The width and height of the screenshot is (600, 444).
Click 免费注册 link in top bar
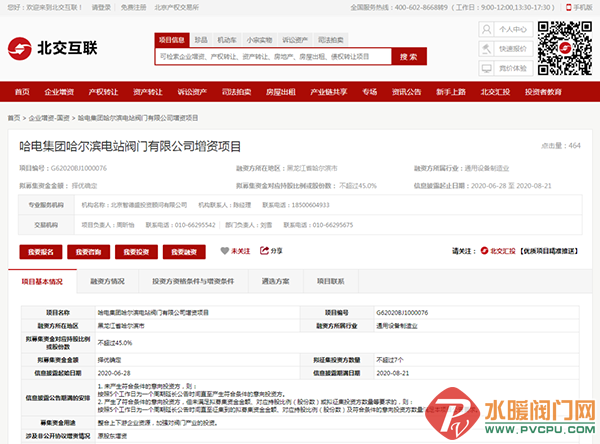click(133, 7)
